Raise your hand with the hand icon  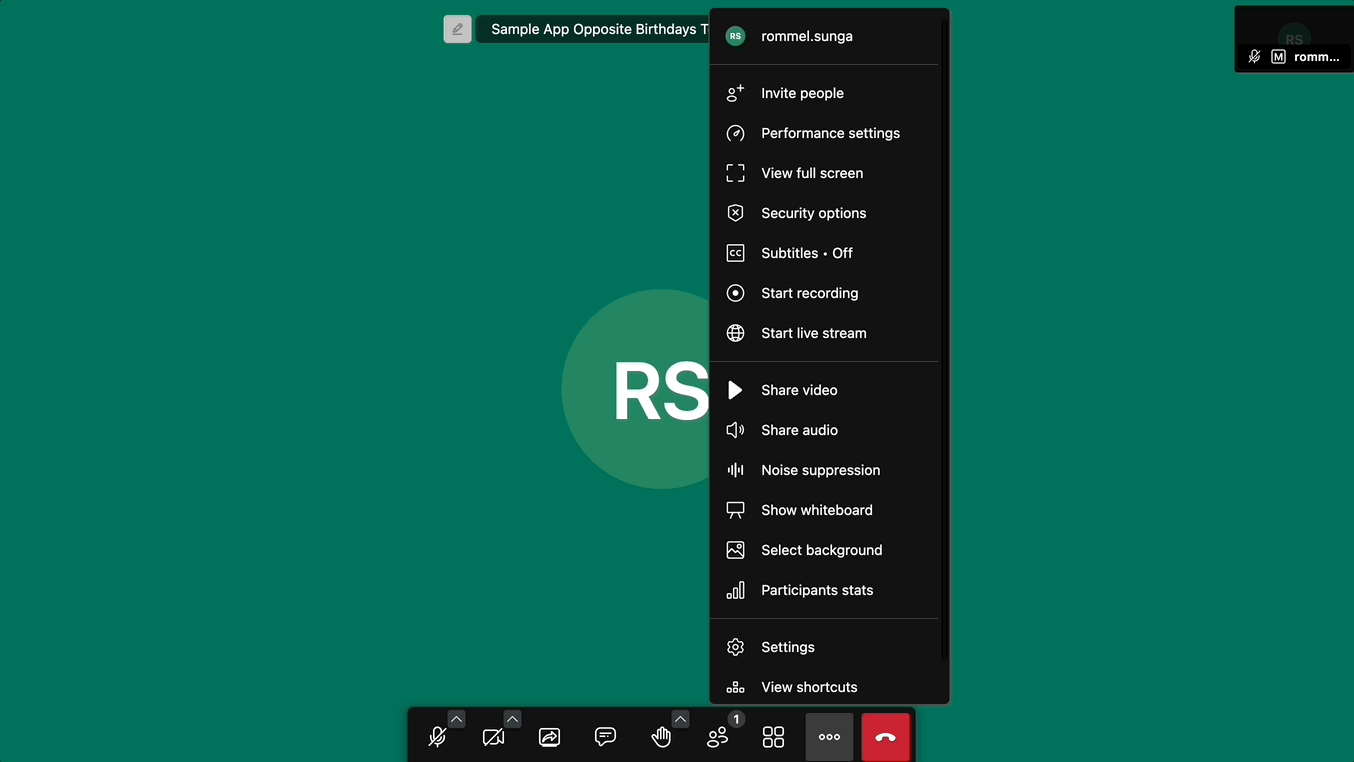[661, 737]
